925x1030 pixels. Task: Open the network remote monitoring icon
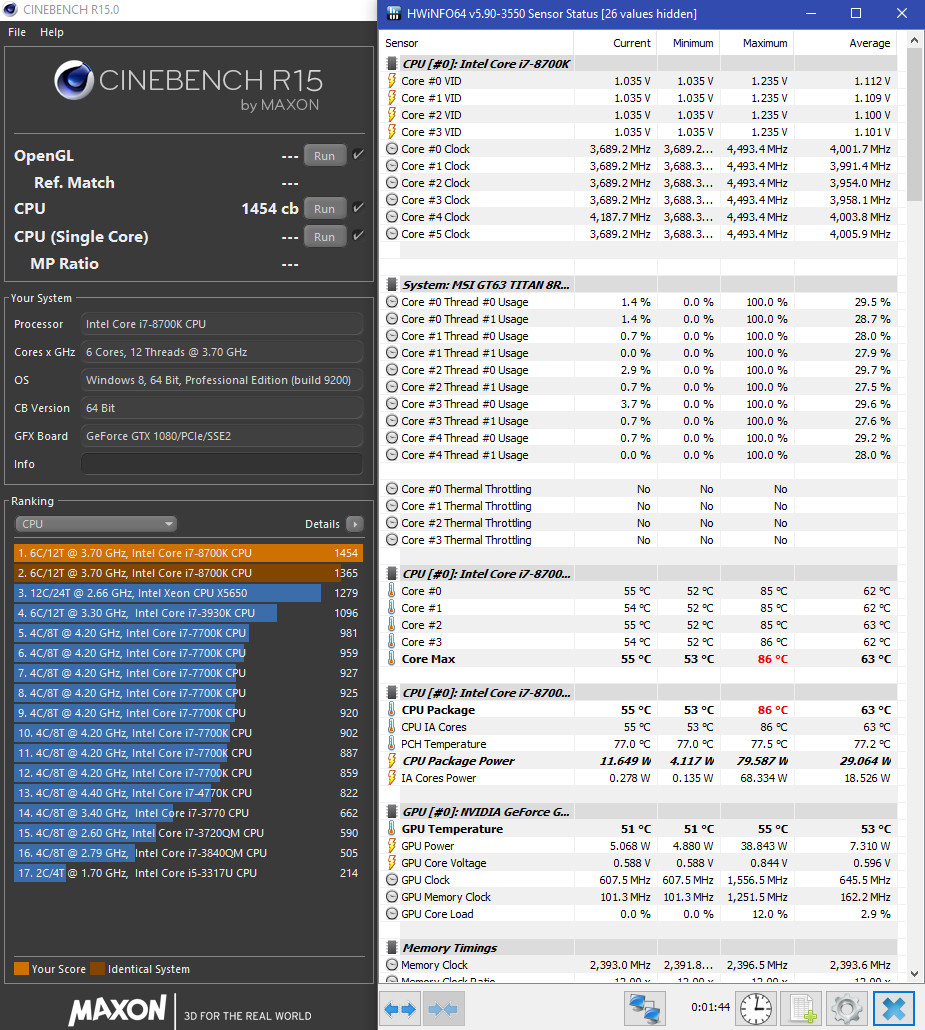(644, 1008)
